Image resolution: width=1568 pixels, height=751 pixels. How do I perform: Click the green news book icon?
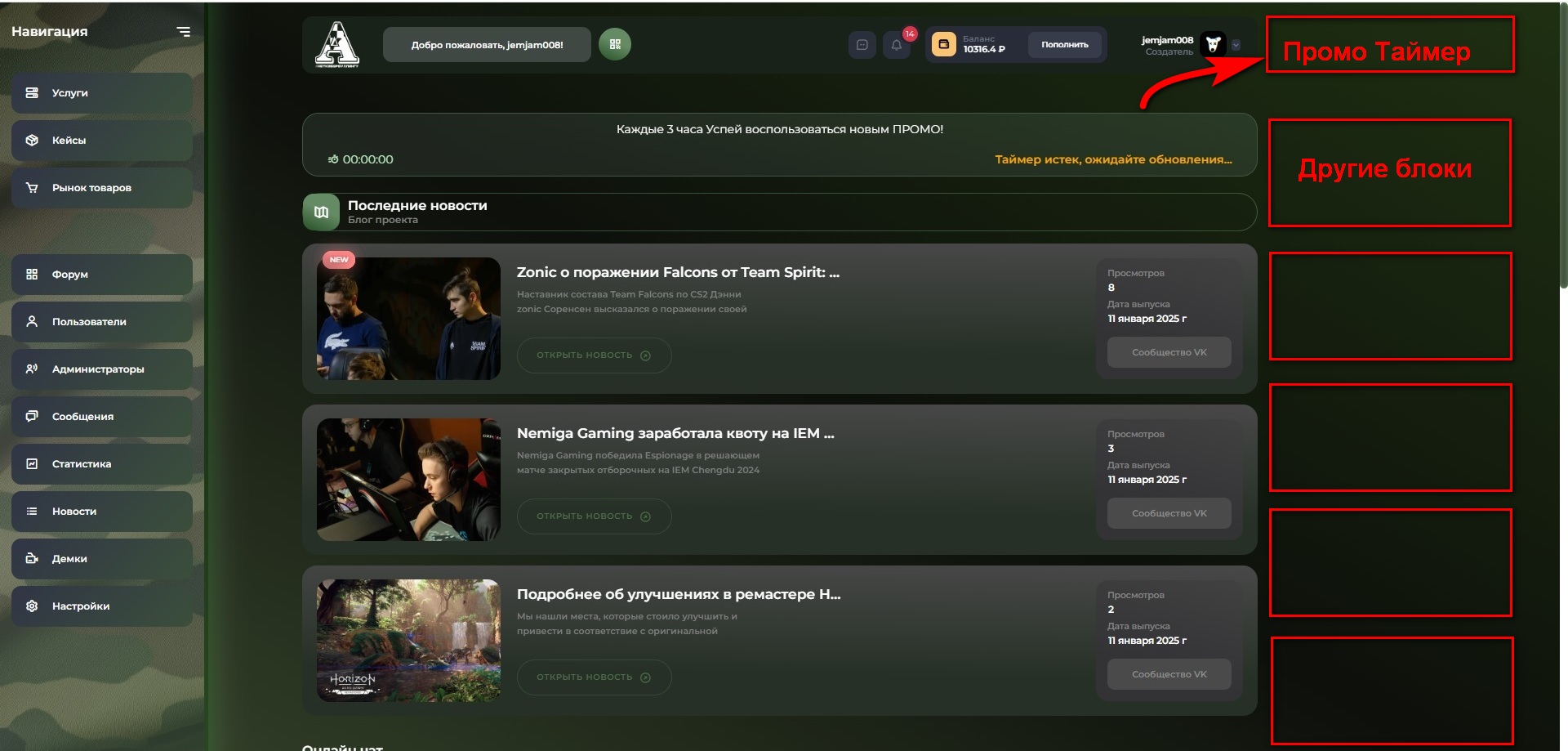pyautogui.click(x=321, y=212)
